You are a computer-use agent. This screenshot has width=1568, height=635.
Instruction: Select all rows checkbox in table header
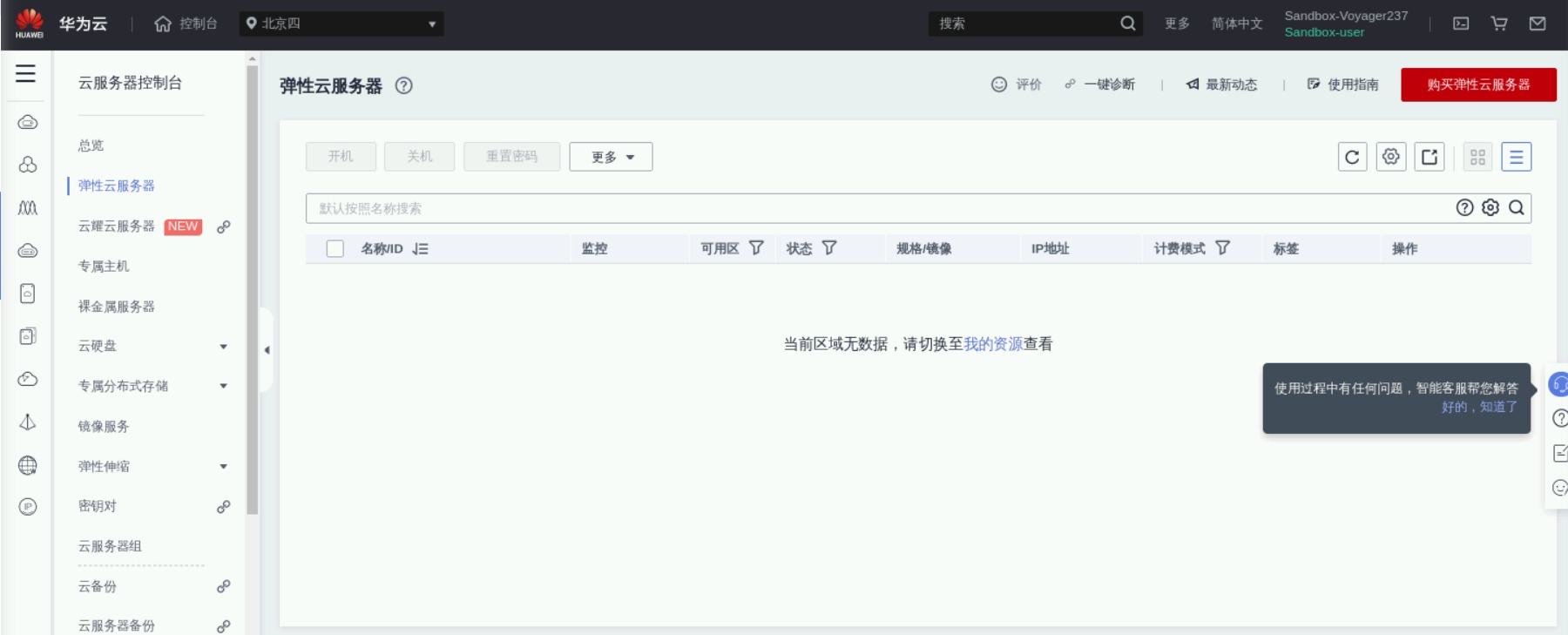pyautogui.click(x=335, y=248)
